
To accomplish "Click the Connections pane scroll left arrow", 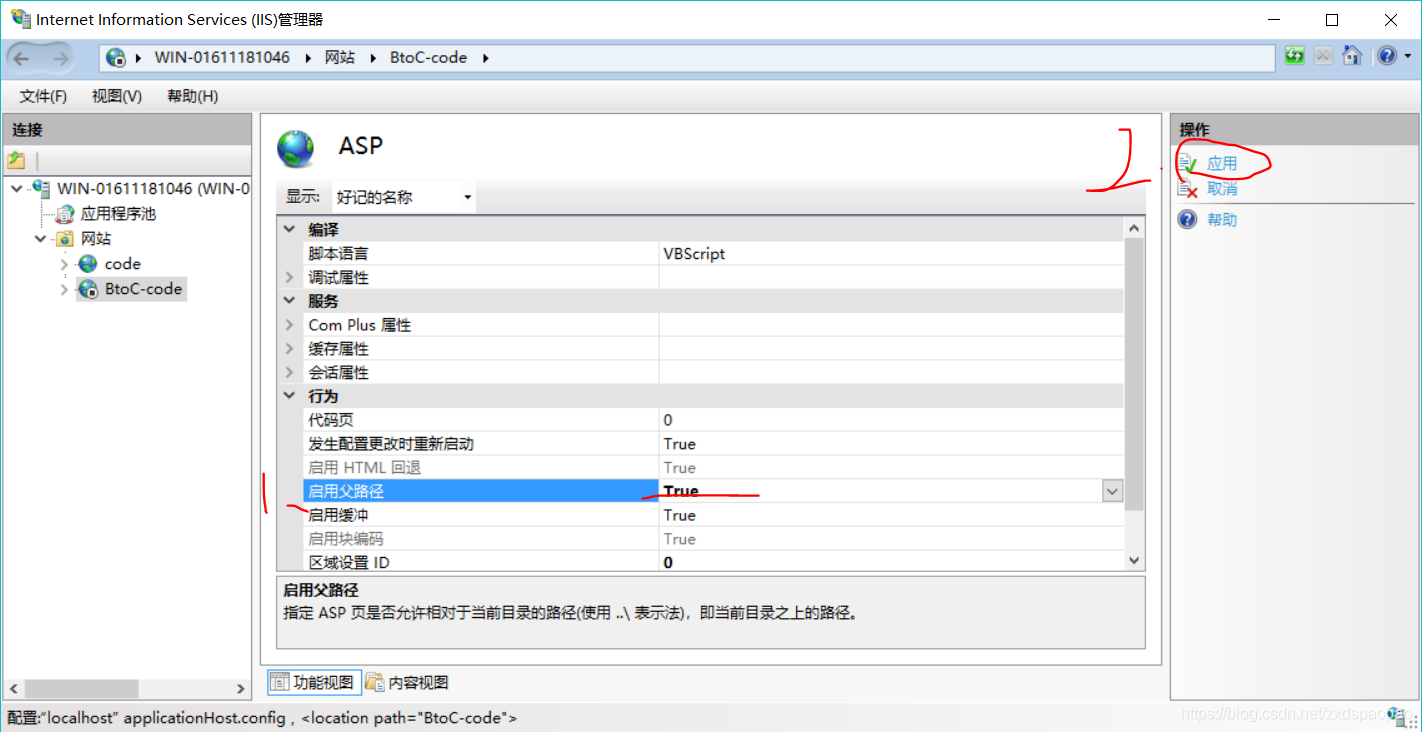I will [14, 689].
